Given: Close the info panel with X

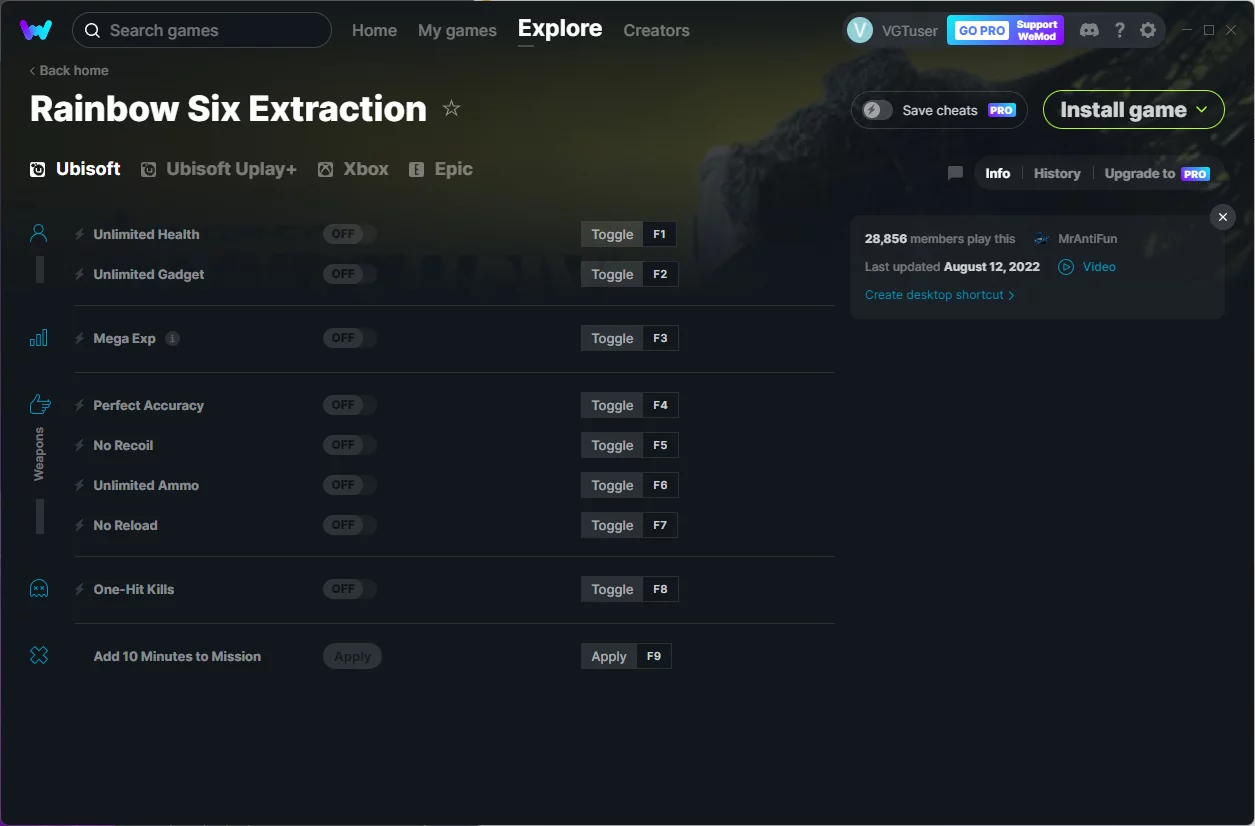Looking at the screenshot, I should [x=1222, y=217].
